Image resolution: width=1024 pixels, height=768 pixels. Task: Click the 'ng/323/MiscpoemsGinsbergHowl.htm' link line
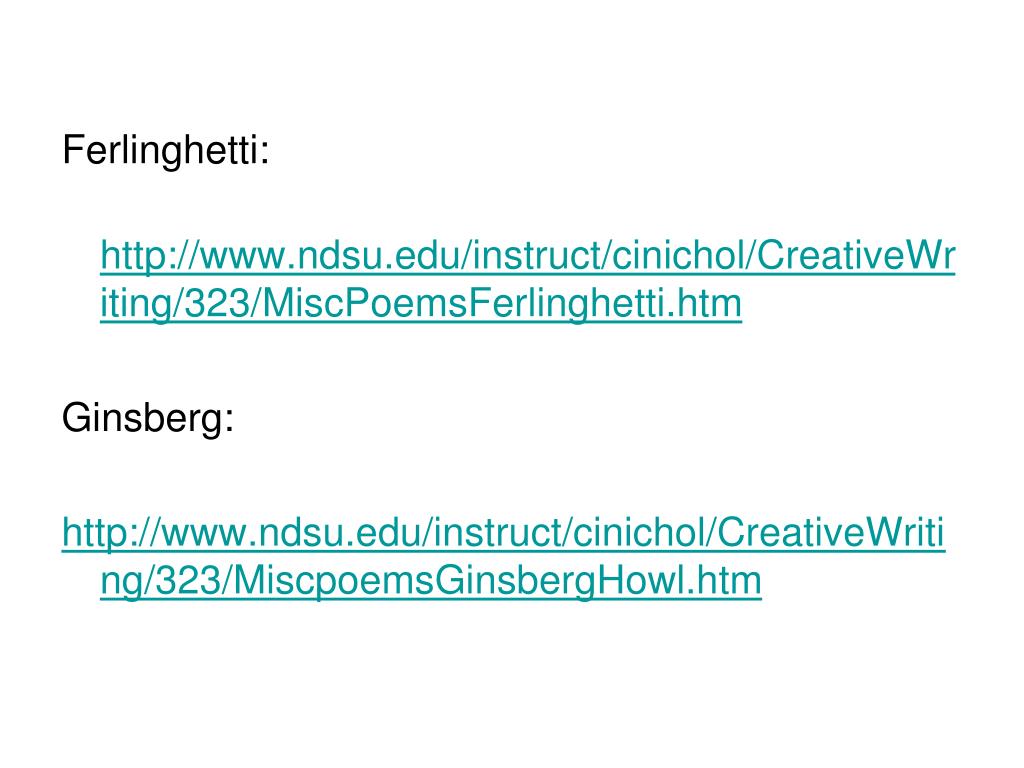(x=431, y=582)
